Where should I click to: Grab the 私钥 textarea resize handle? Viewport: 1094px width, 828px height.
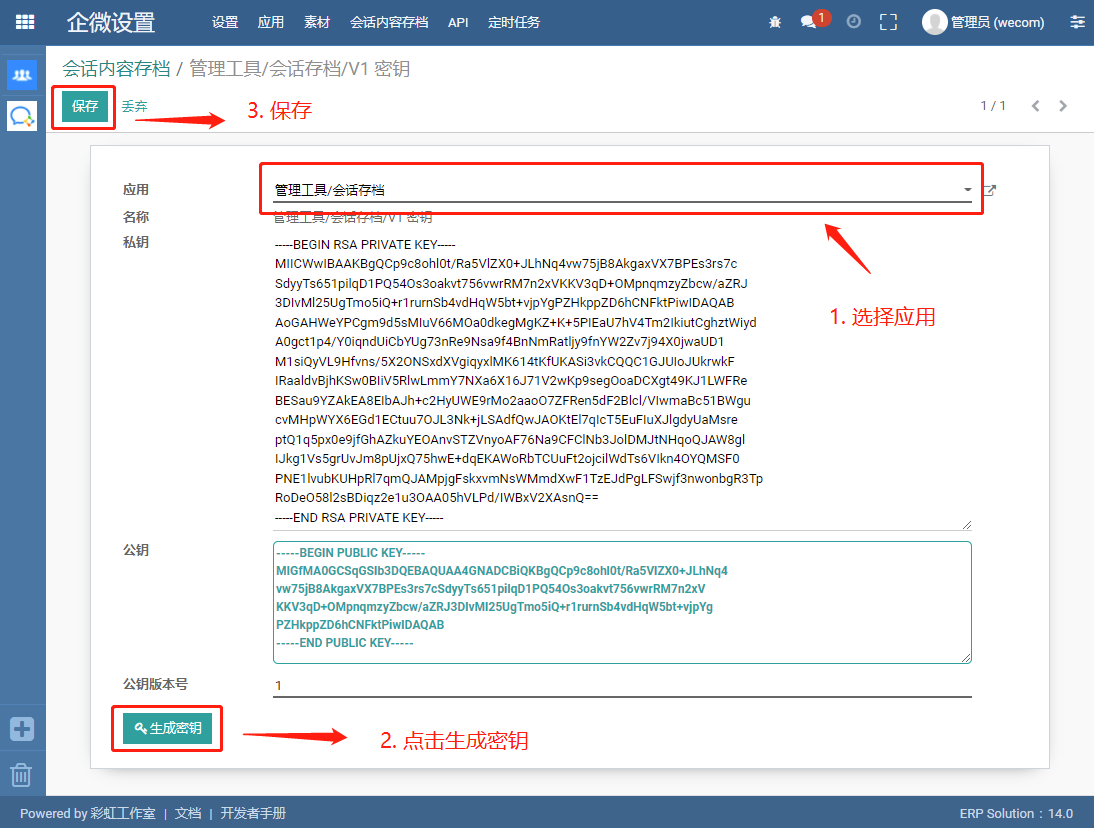tap(966, 525)
